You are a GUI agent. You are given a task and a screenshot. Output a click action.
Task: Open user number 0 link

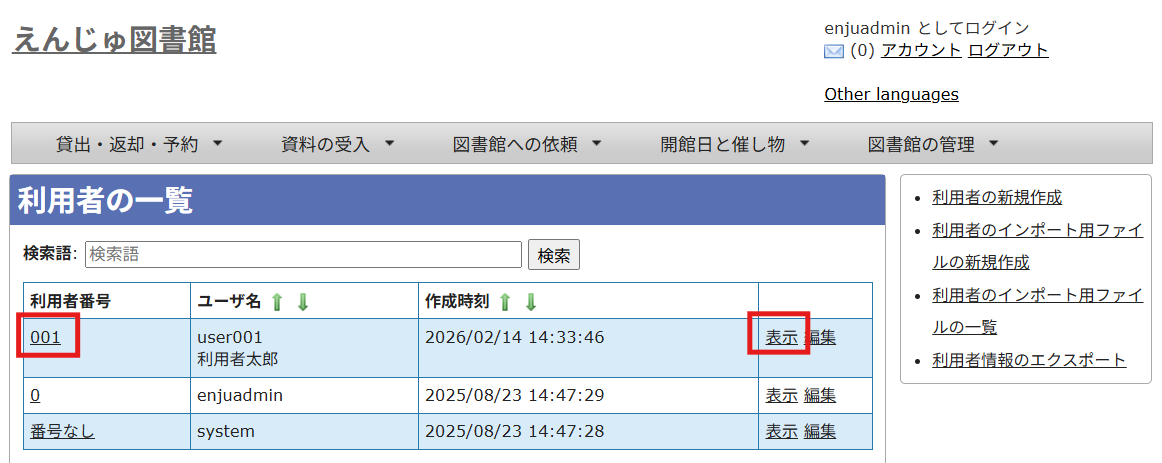(x=35, y=396)
